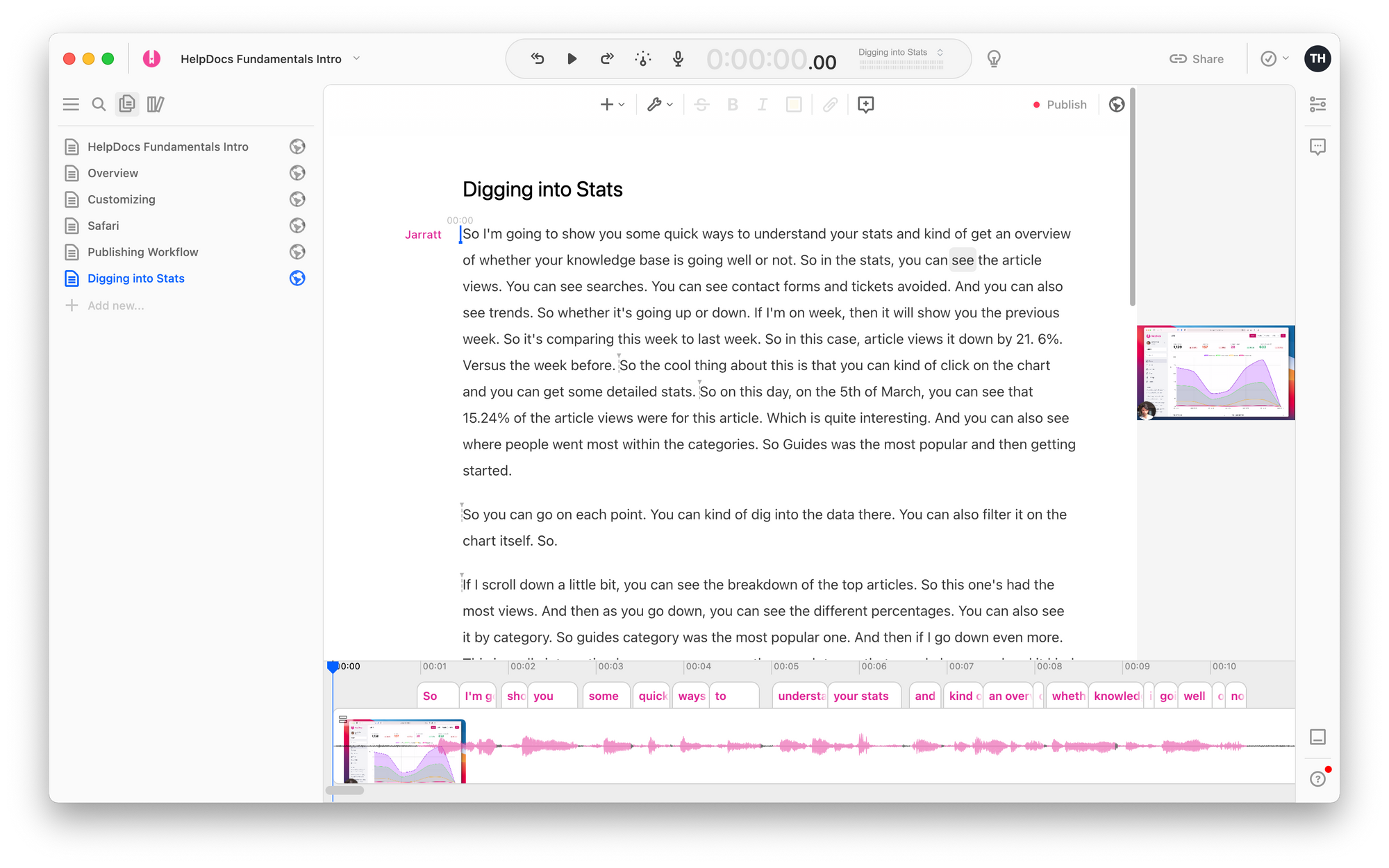Click the record microphone icon
1389x868 pixels.
coord(678,59)
